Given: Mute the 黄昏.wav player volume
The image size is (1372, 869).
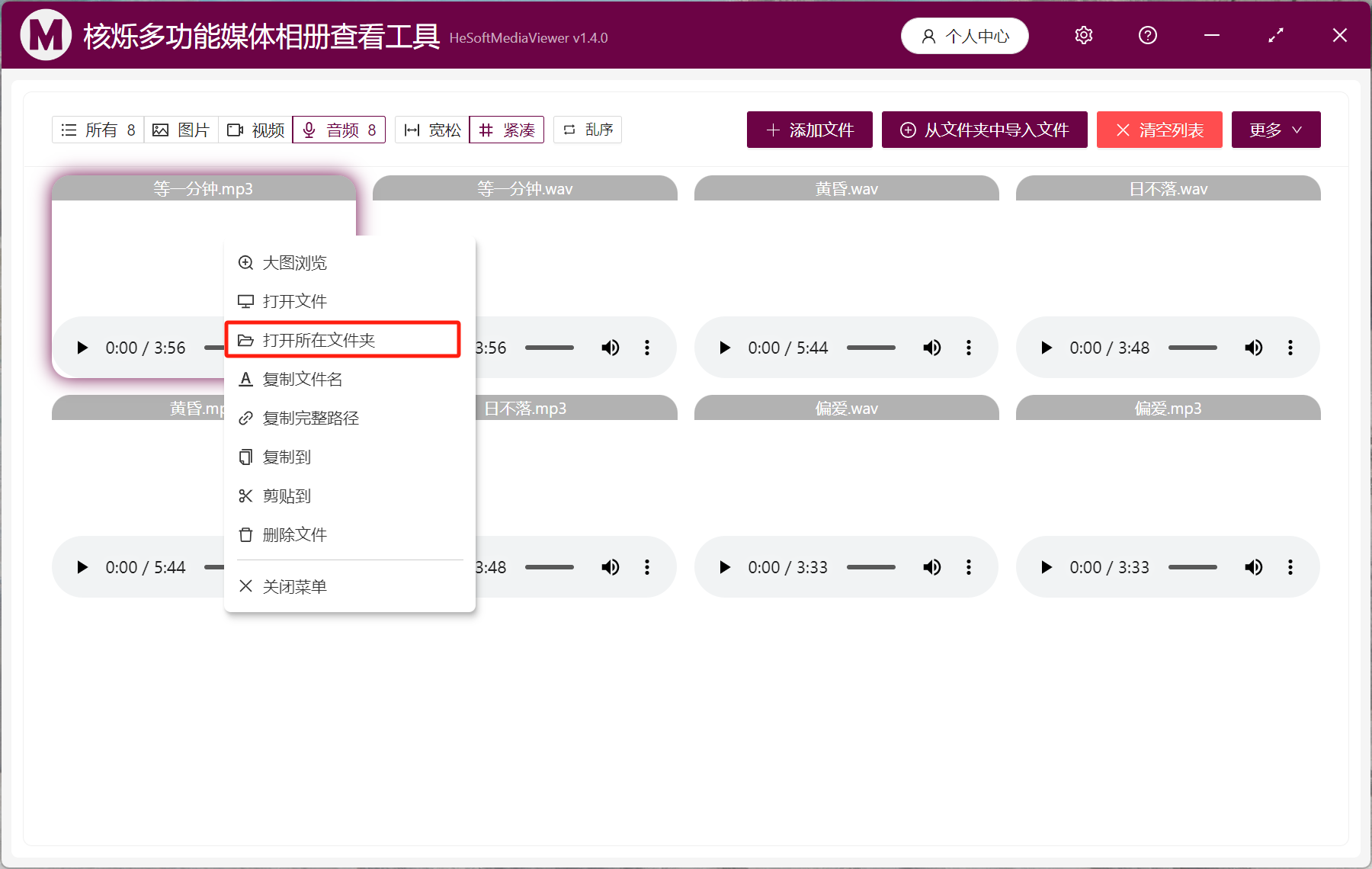Looking at the screenshot, I should coord(931,347).
